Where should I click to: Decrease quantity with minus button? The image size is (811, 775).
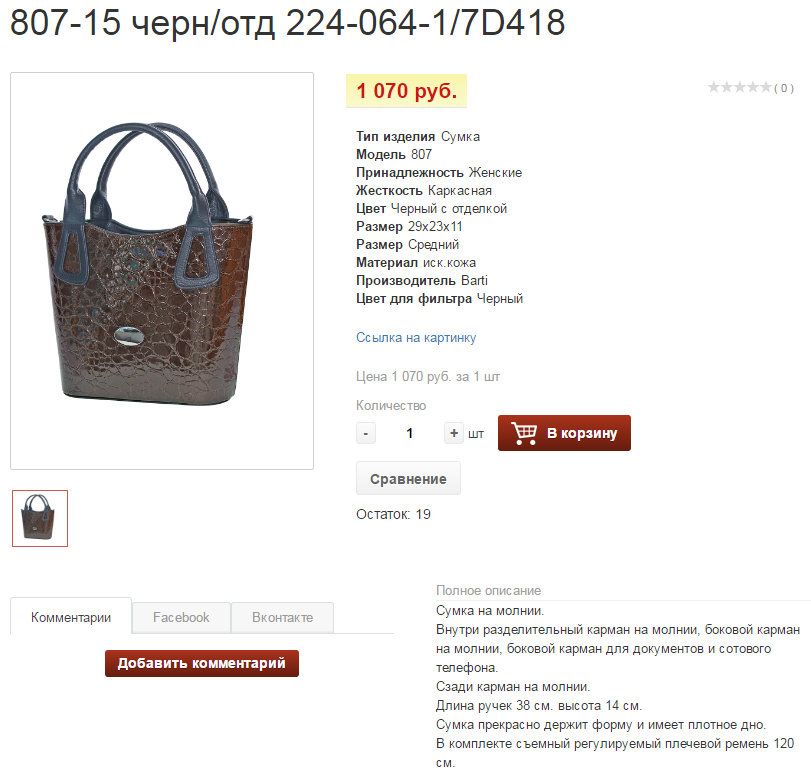coord(366,433)
